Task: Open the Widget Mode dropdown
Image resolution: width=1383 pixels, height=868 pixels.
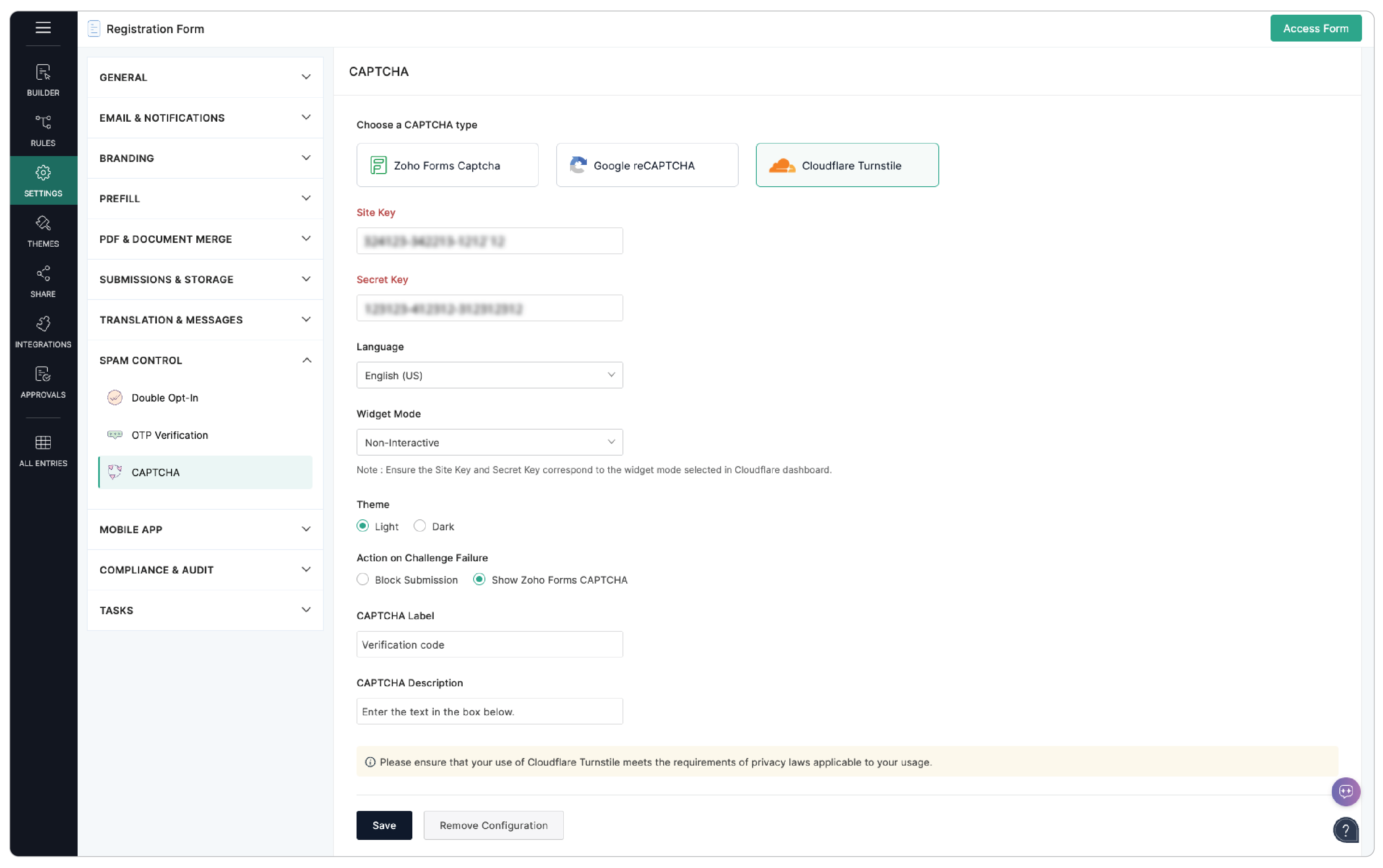Action: point(489,442)
